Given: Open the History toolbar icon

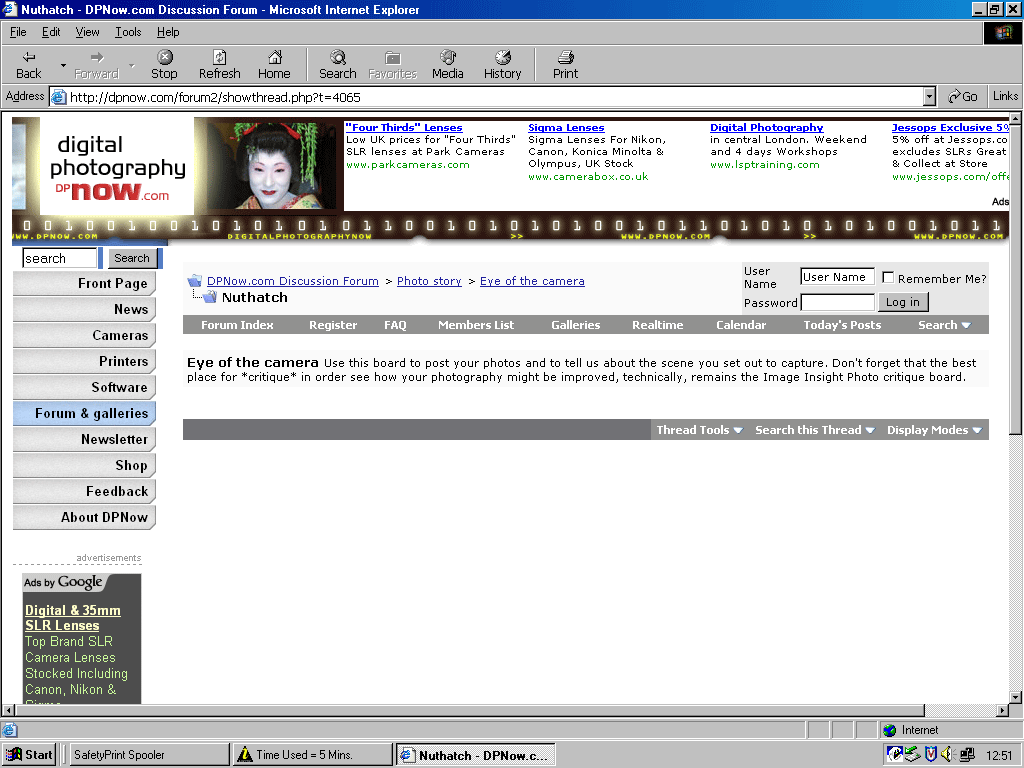Looking at the screenshot, I should click(503, 58).
